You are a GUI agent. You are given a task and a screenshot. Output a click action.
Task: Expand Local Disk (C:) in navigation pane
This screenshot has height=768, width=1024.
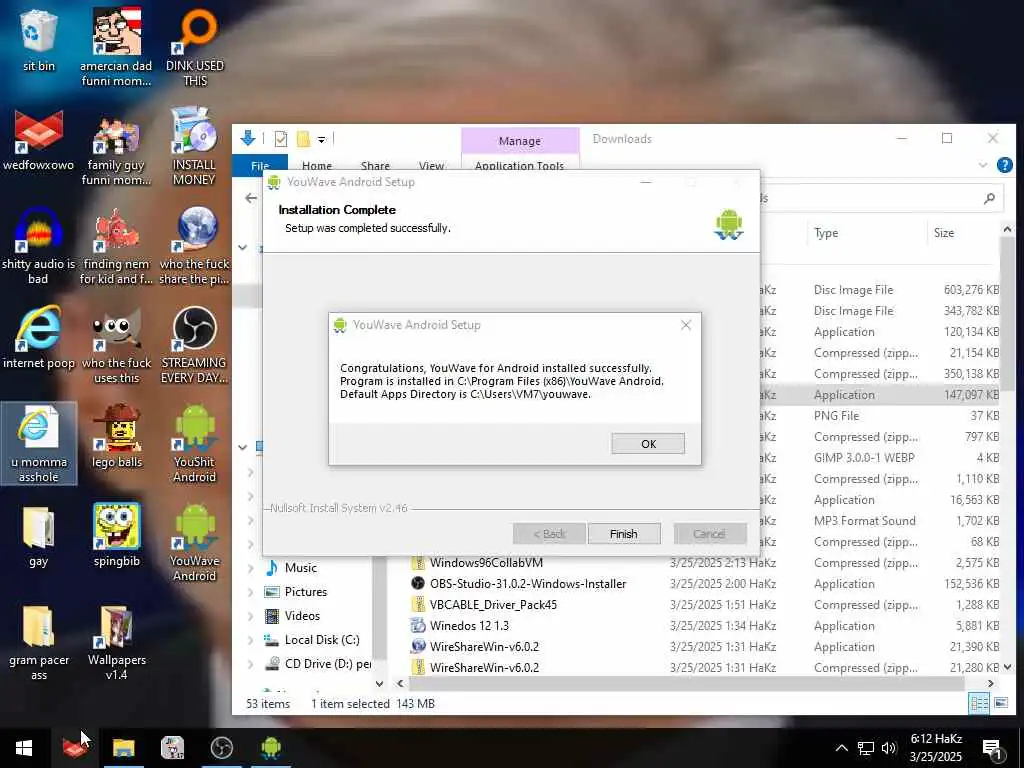250,641
